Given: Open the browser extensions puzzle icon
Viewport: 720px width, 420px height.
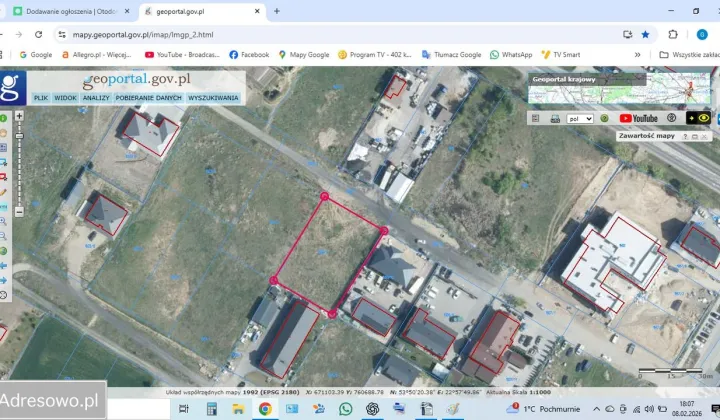Looking at the screenshot, I should click(673, 34).
